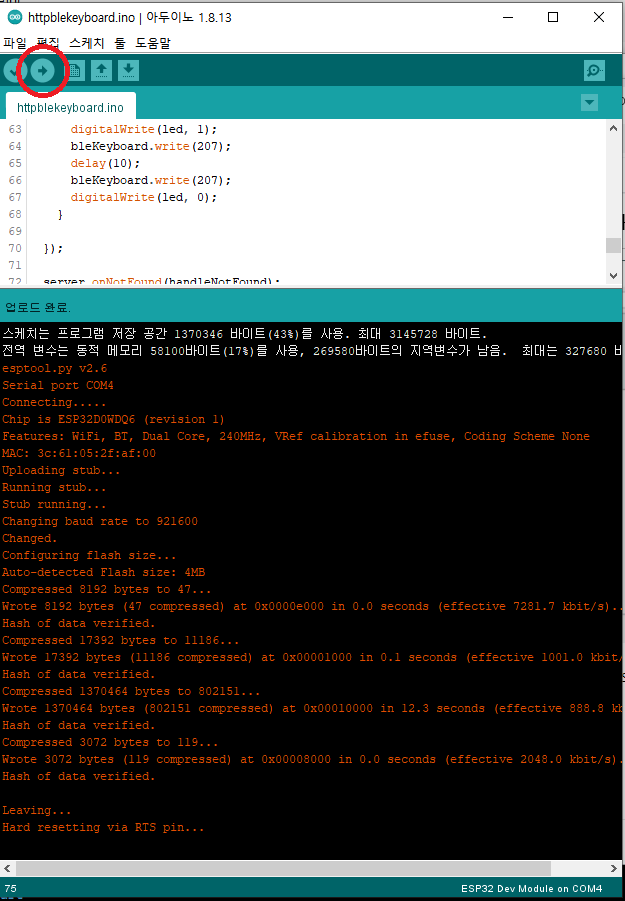Click the MAC address console line
Viewport: 625px width, 901px height.
[79, 453]
